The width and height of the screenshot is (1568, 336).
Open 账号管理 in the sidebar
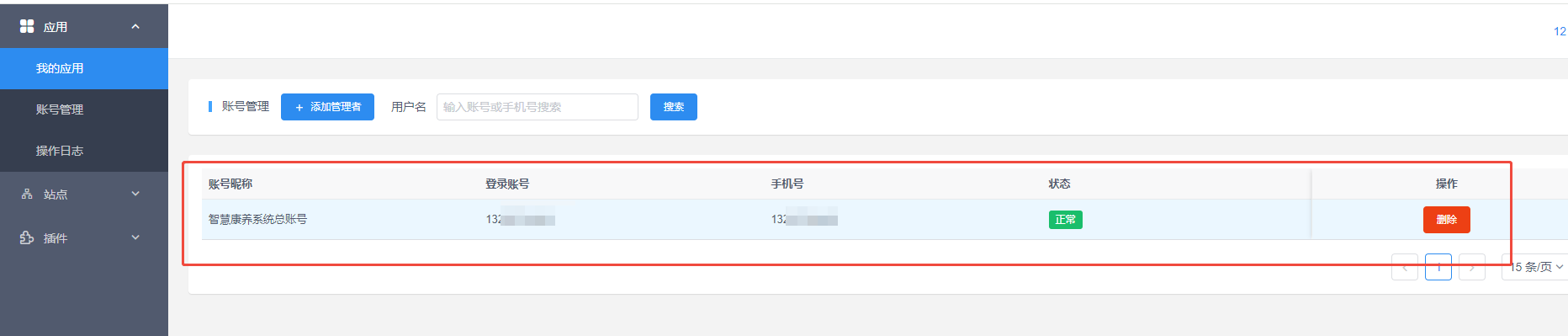point(84,109)
